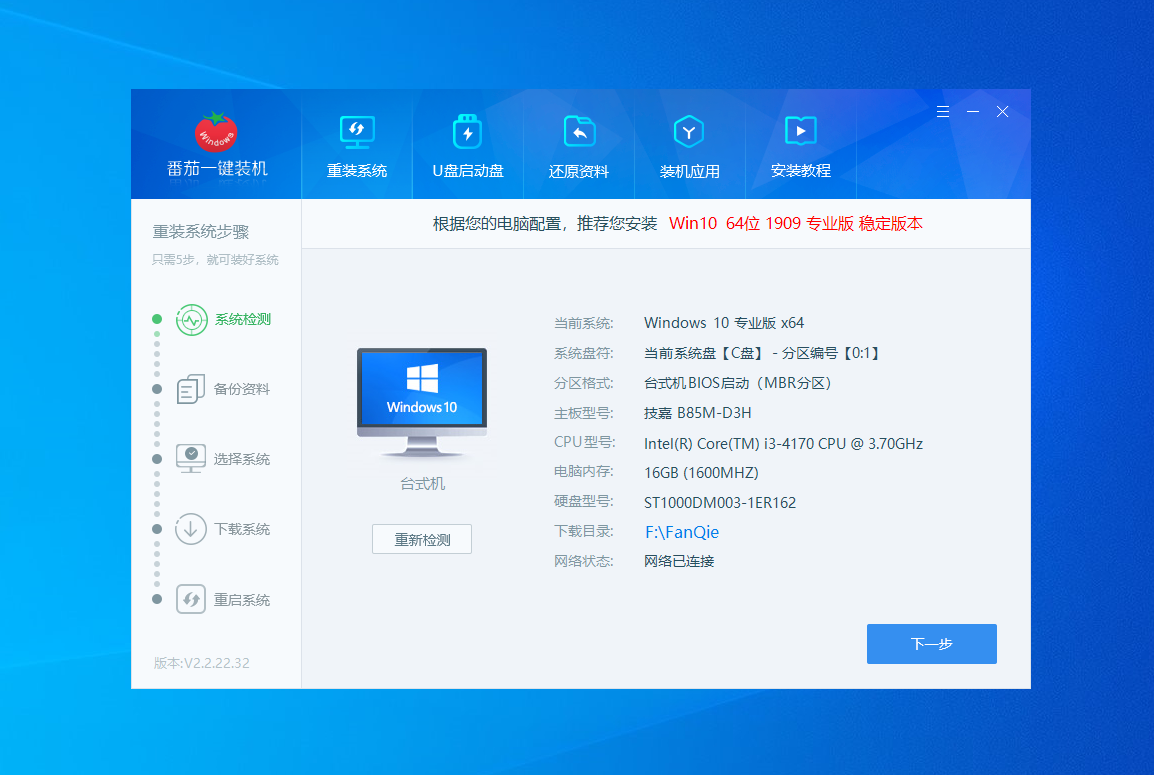Select the 下载系统 download arrow icon

191,529
